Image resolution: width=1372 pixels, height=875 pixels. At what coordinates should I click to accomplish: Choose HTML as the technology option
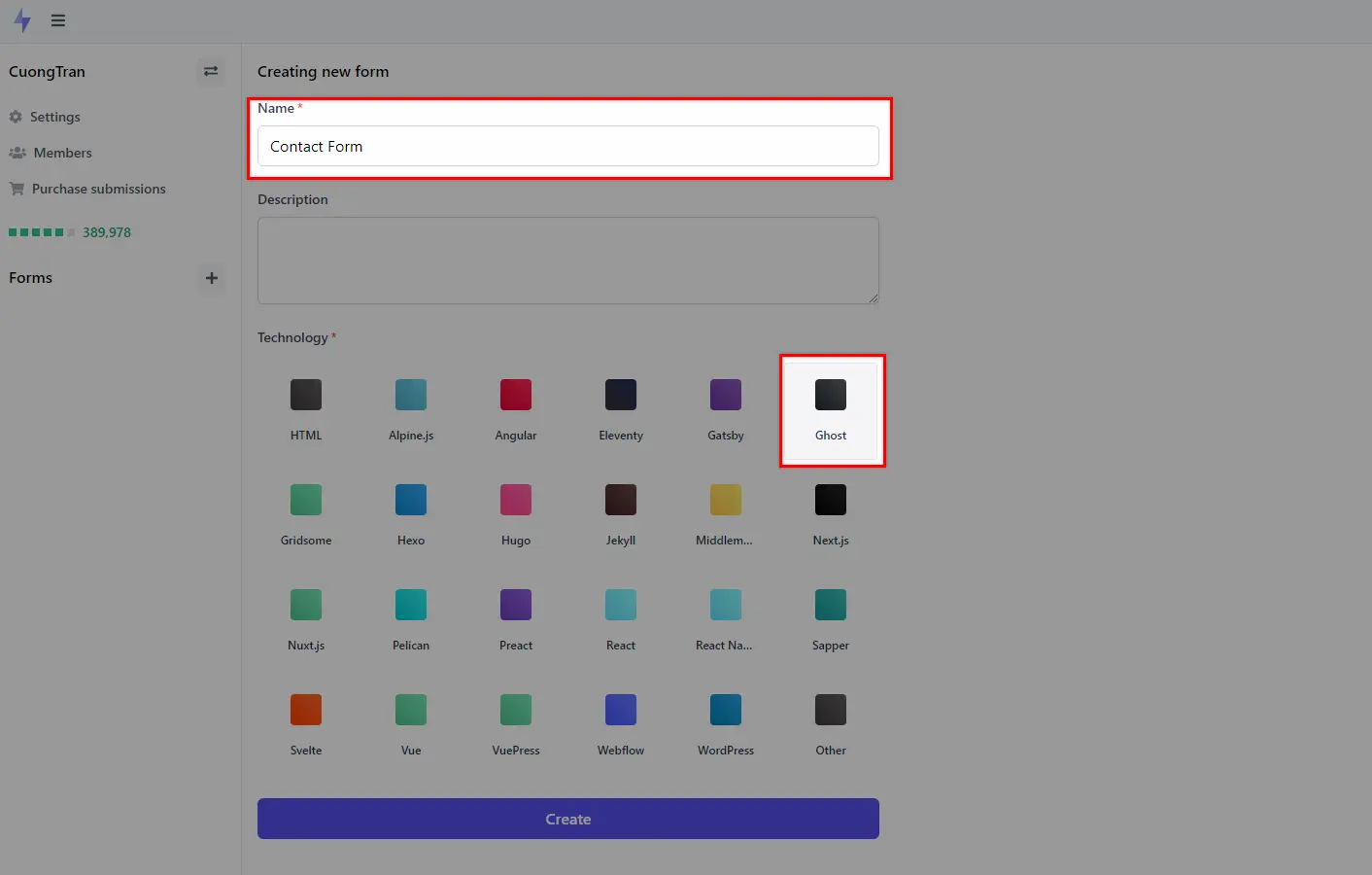(x=305, y=394)
